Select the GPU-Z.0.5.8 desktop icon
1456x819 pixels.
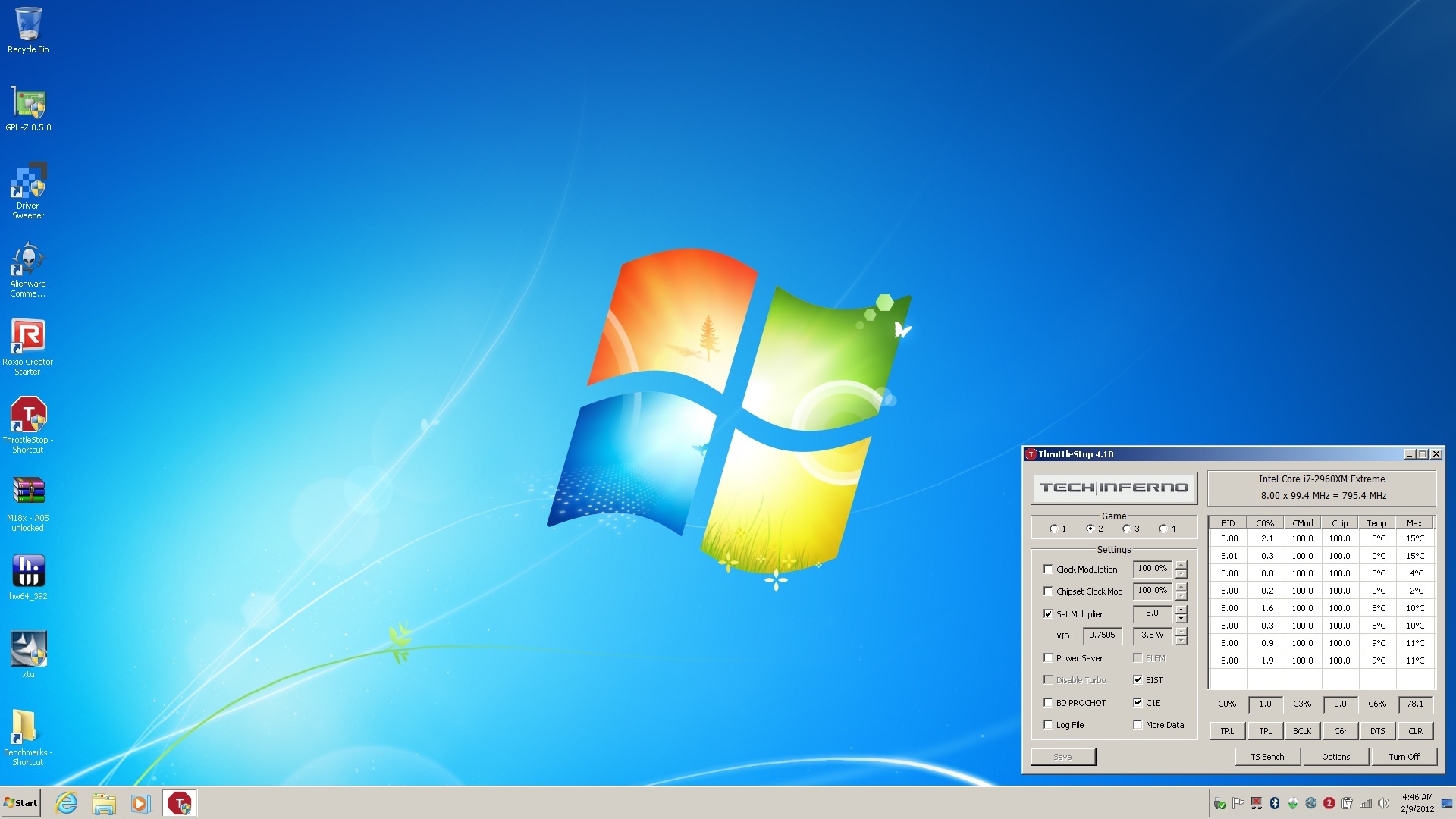pyautogui.click(x=28, y=108)
